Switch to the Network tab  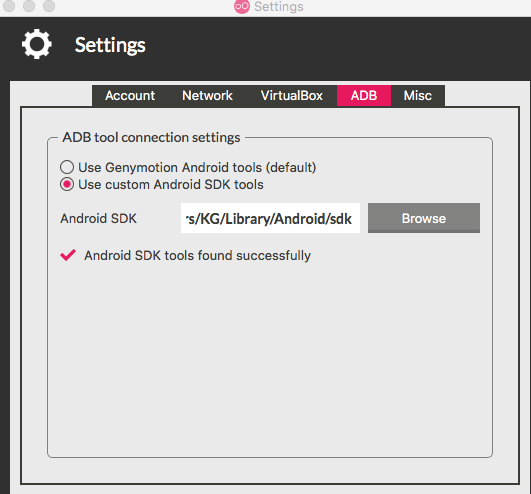tap(207, 96)
